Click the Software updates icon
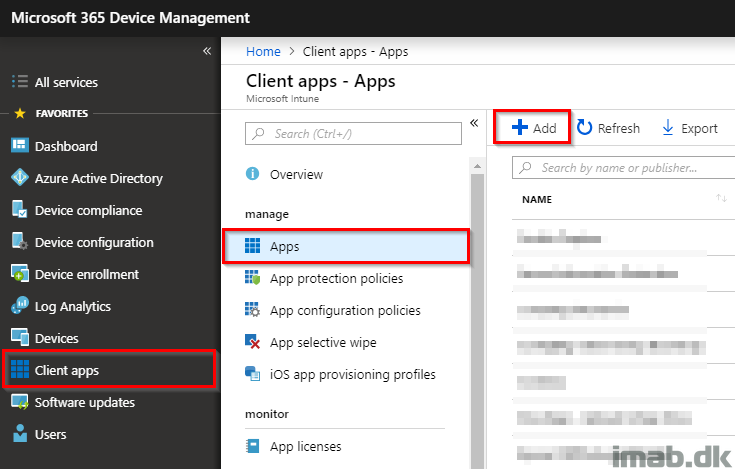Screen dimensions: 735x469 click(20, 402)
